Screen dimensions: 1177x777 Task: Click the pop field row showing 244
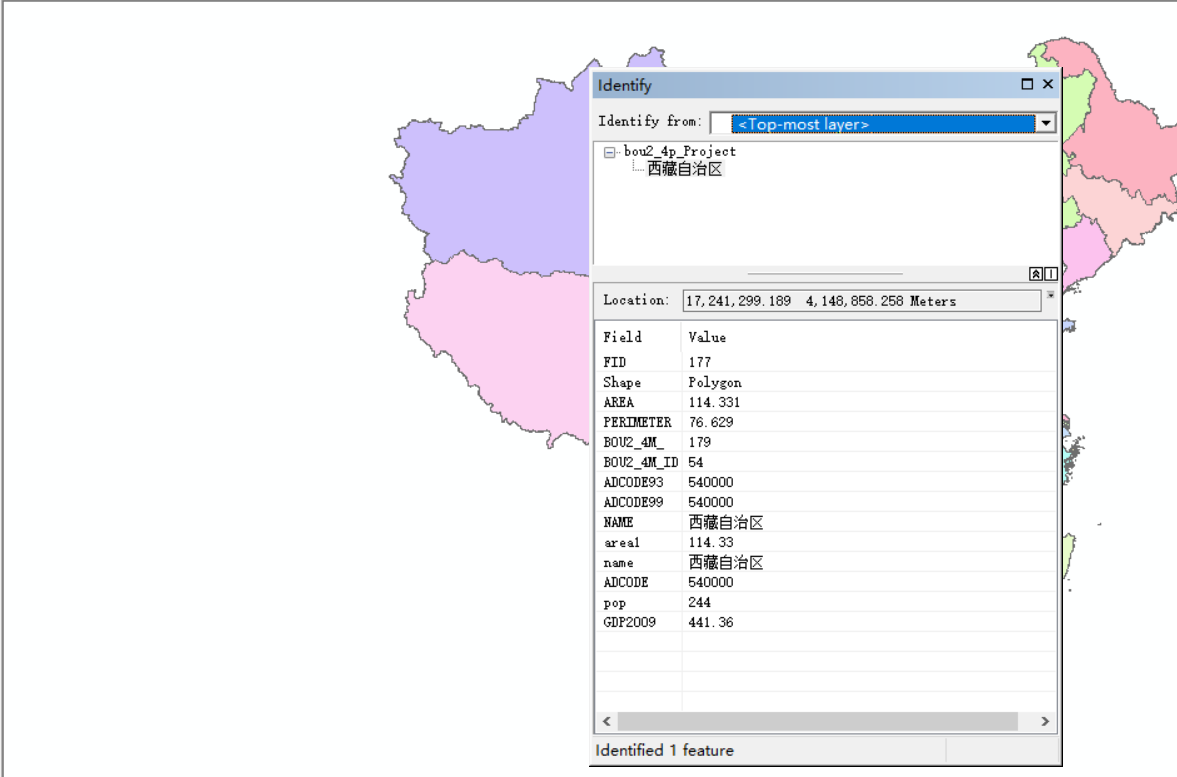pyautogui.click(x=698, y=602)
